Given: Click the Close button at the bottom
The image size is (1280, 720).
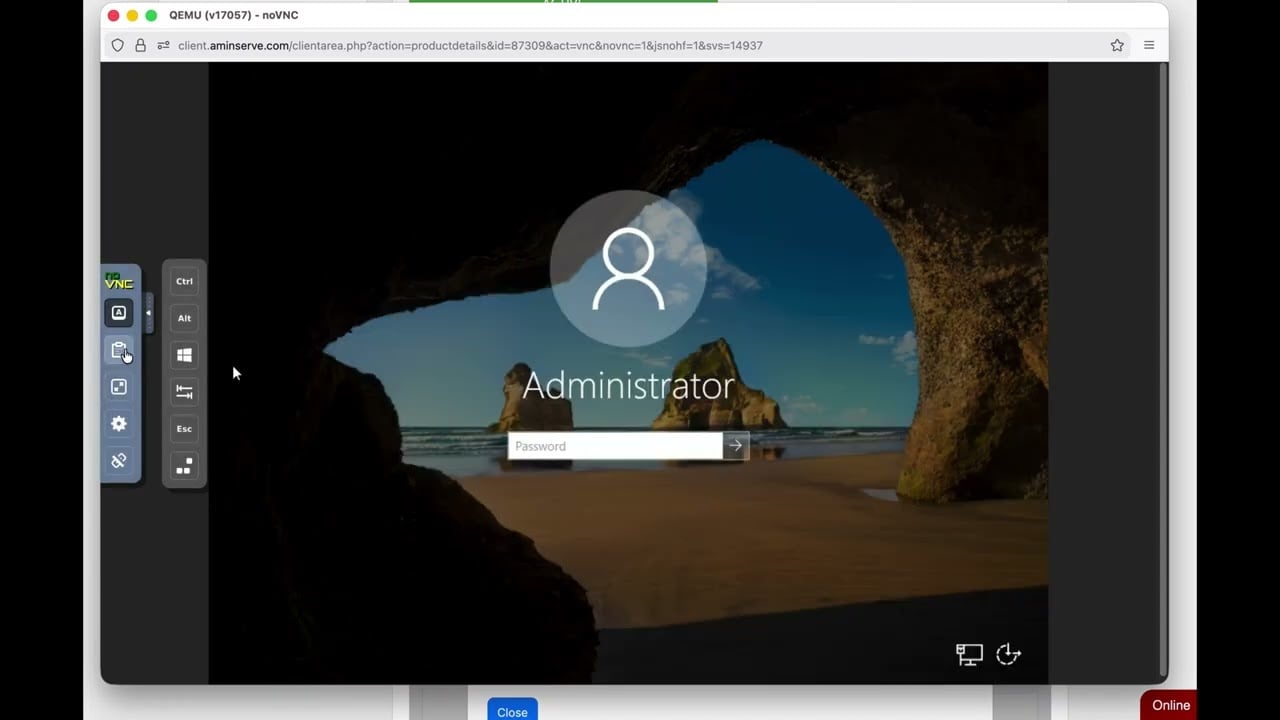Looking at the screenshot, I should pyautogui.click(x=511, y=711).
